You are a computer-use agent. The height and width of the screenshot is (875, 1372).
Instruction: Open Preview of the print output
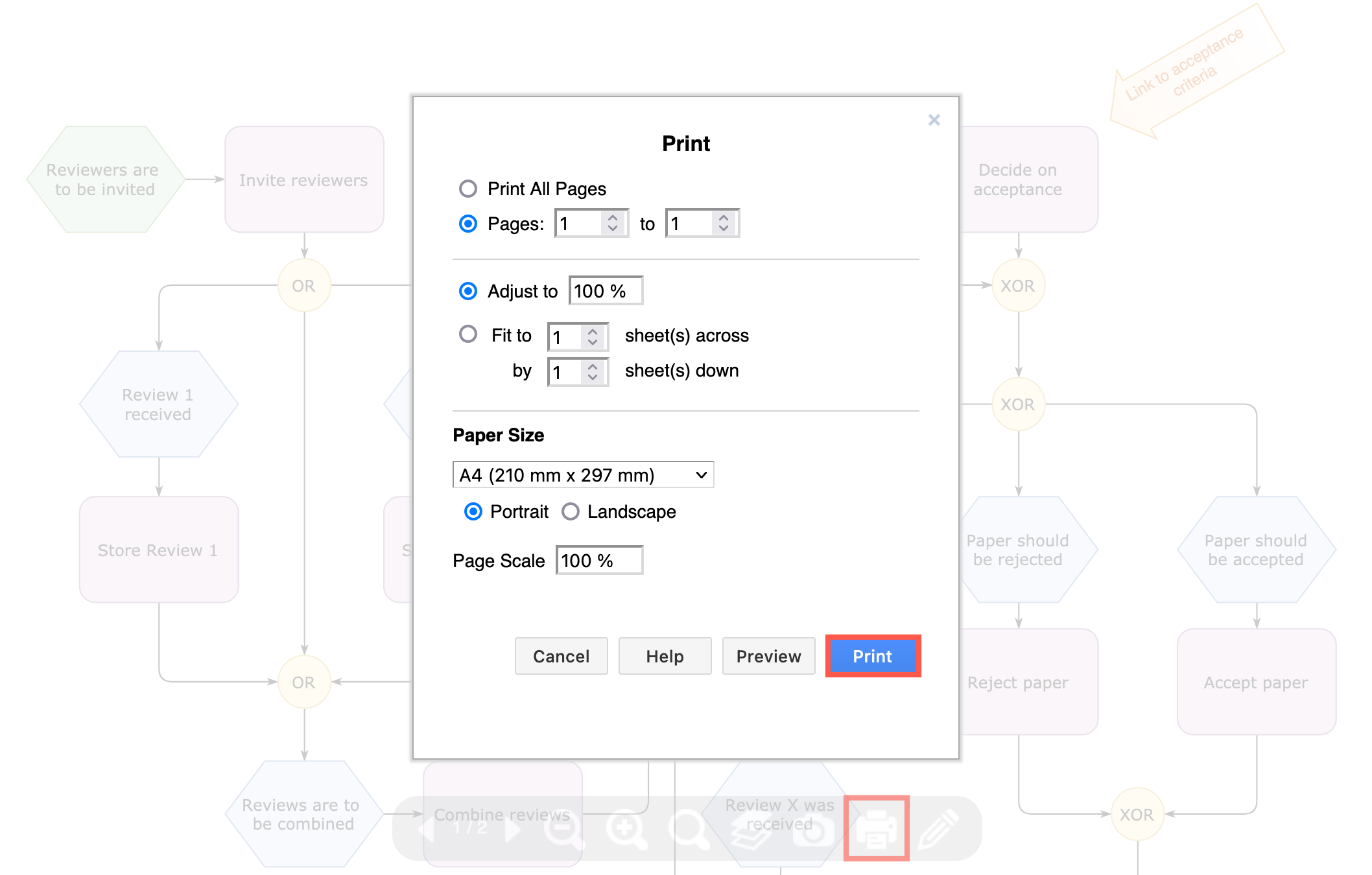(x=768, y=656)
